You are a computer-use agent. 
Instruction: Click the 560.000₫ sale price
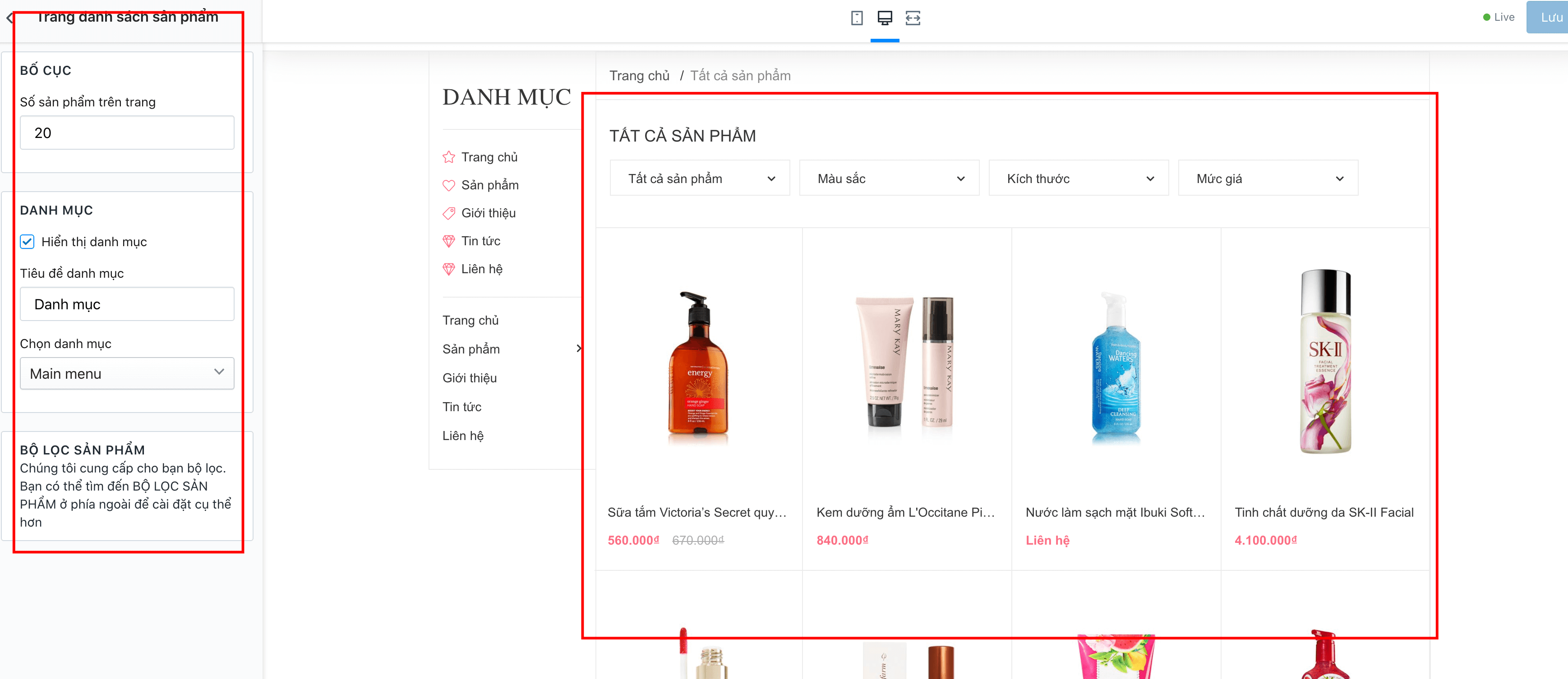click(633, 540)
